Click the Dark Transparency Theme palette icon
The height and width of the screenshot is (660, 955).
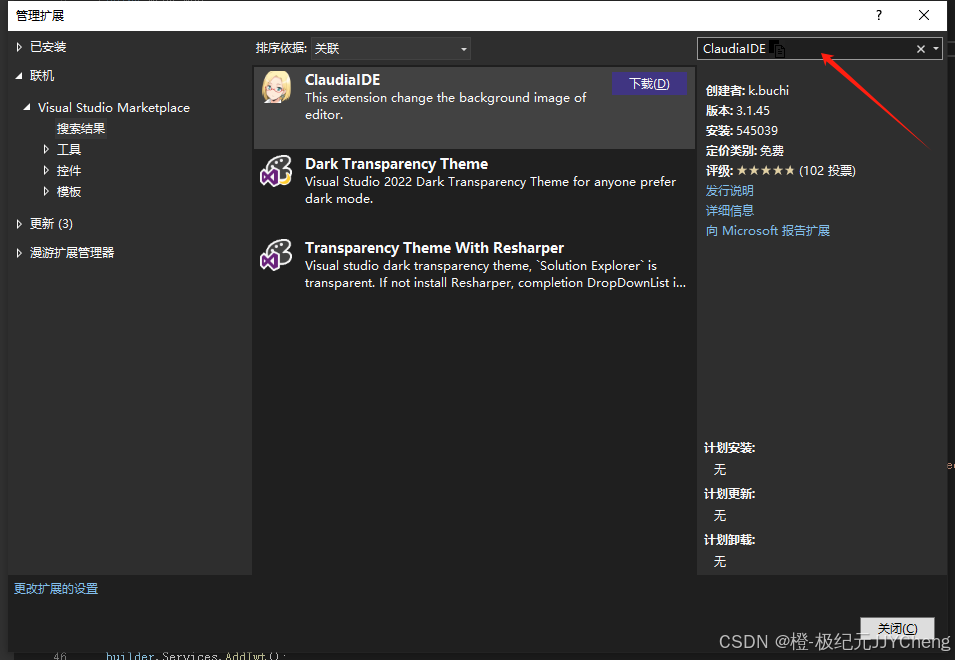click(x=276, y=170)
